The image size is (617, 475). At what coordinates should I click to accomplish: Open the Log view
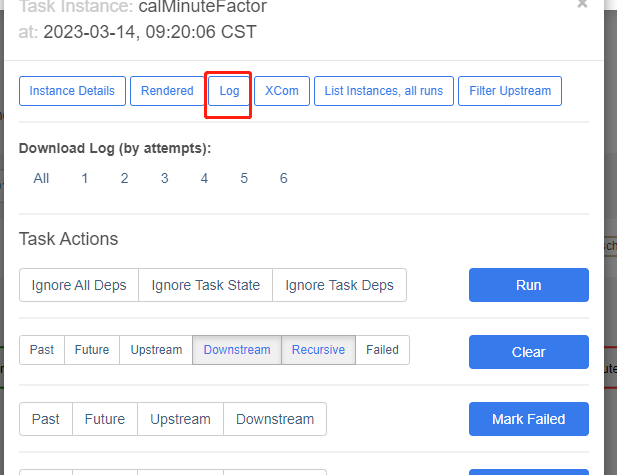click(x=229, y=91)
